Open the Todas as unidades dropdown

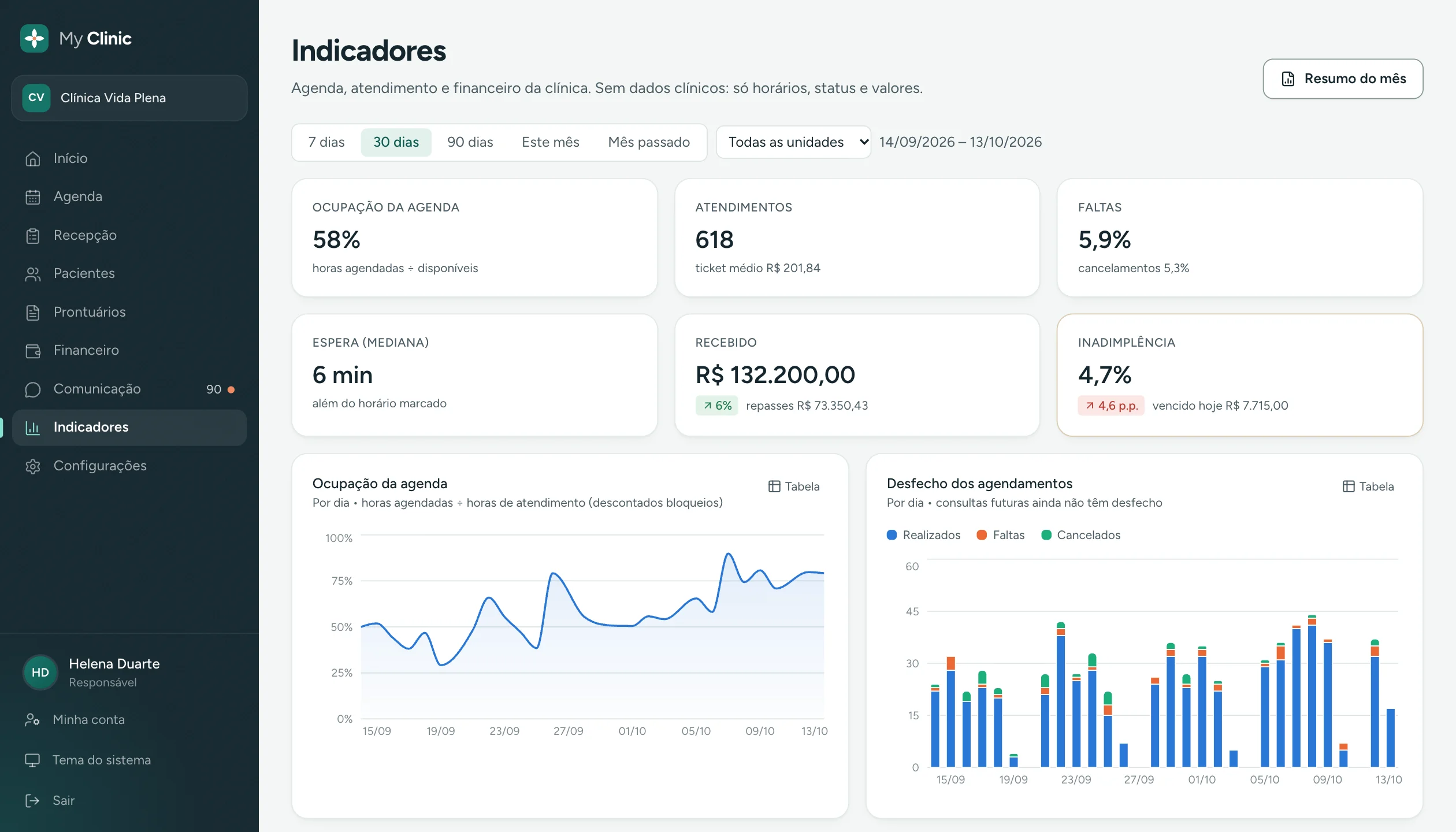[x=793, y=142]
